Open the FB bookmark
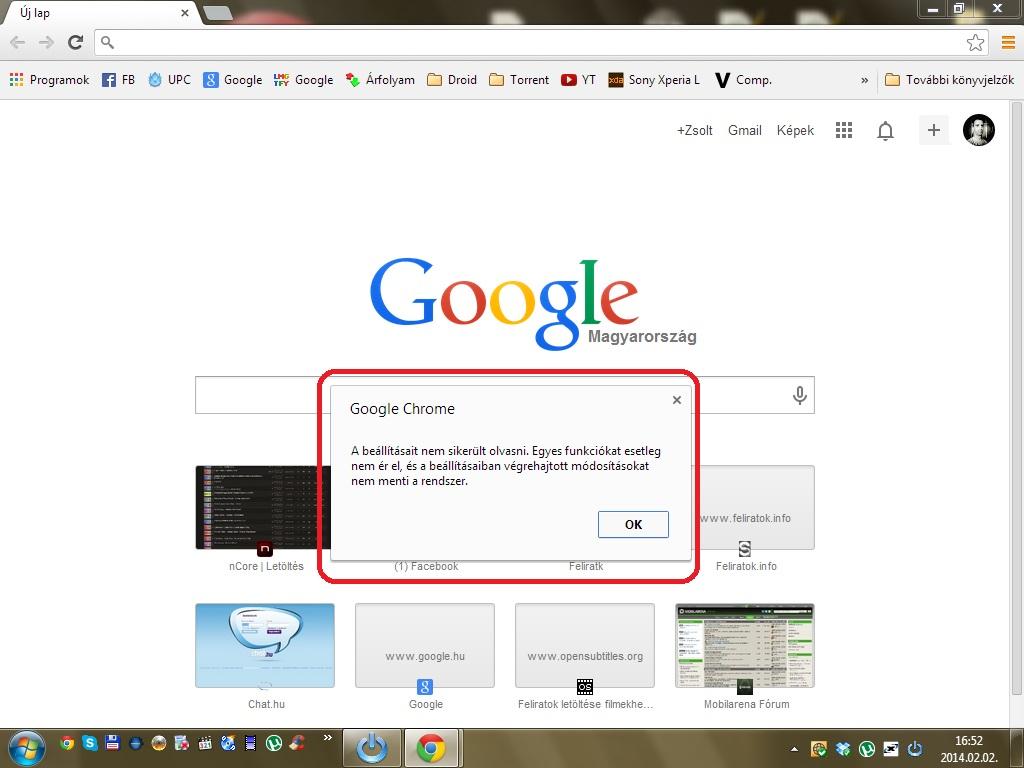 coord(119,80)
